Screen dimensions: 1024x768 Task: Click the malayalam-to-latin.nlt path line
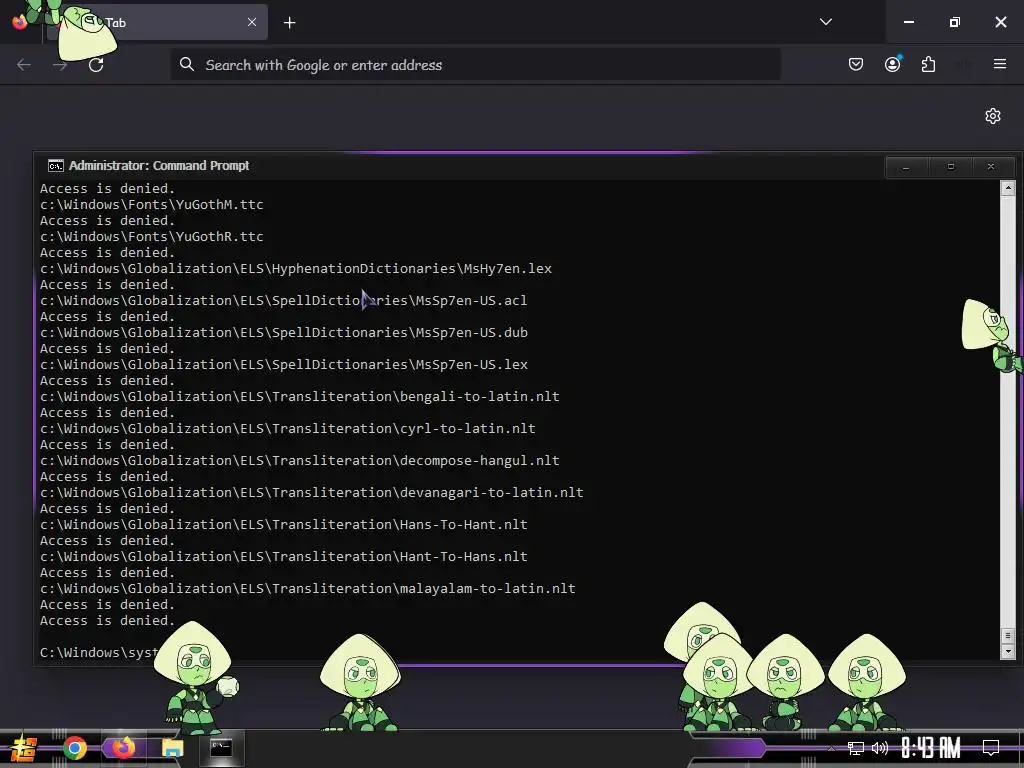308,588
